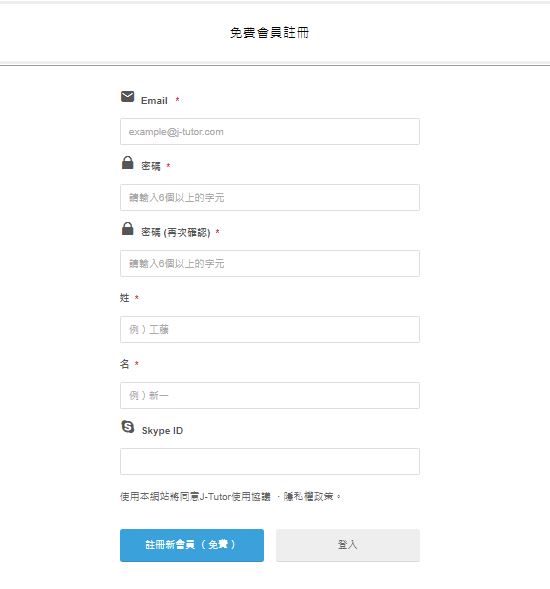Open the 隱私權政策 link
550x589 pixels.
pos(308,497)
